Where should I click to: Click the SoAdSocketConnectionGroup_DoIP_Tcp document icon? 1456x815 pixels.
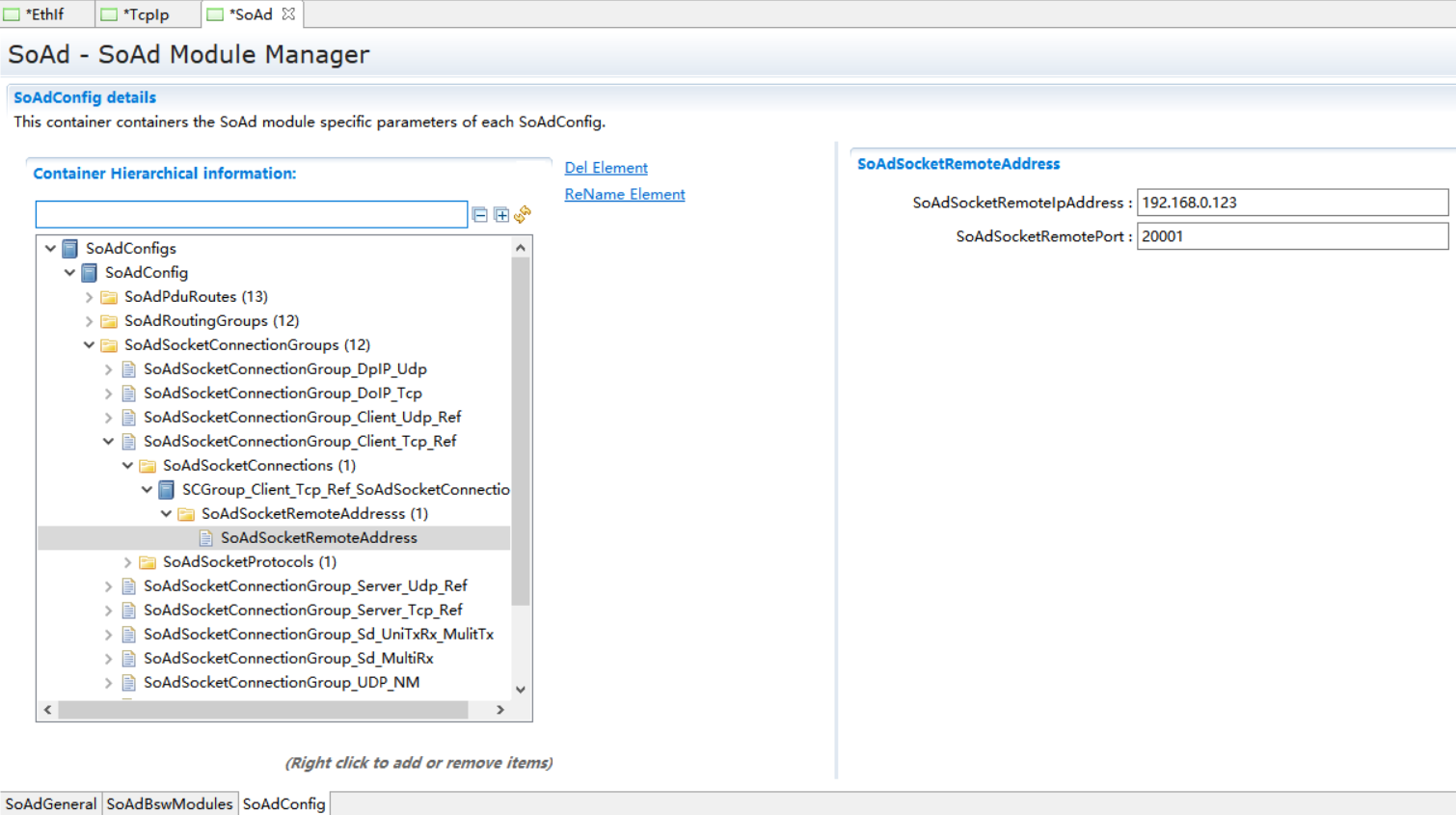[x=128, y=394]
